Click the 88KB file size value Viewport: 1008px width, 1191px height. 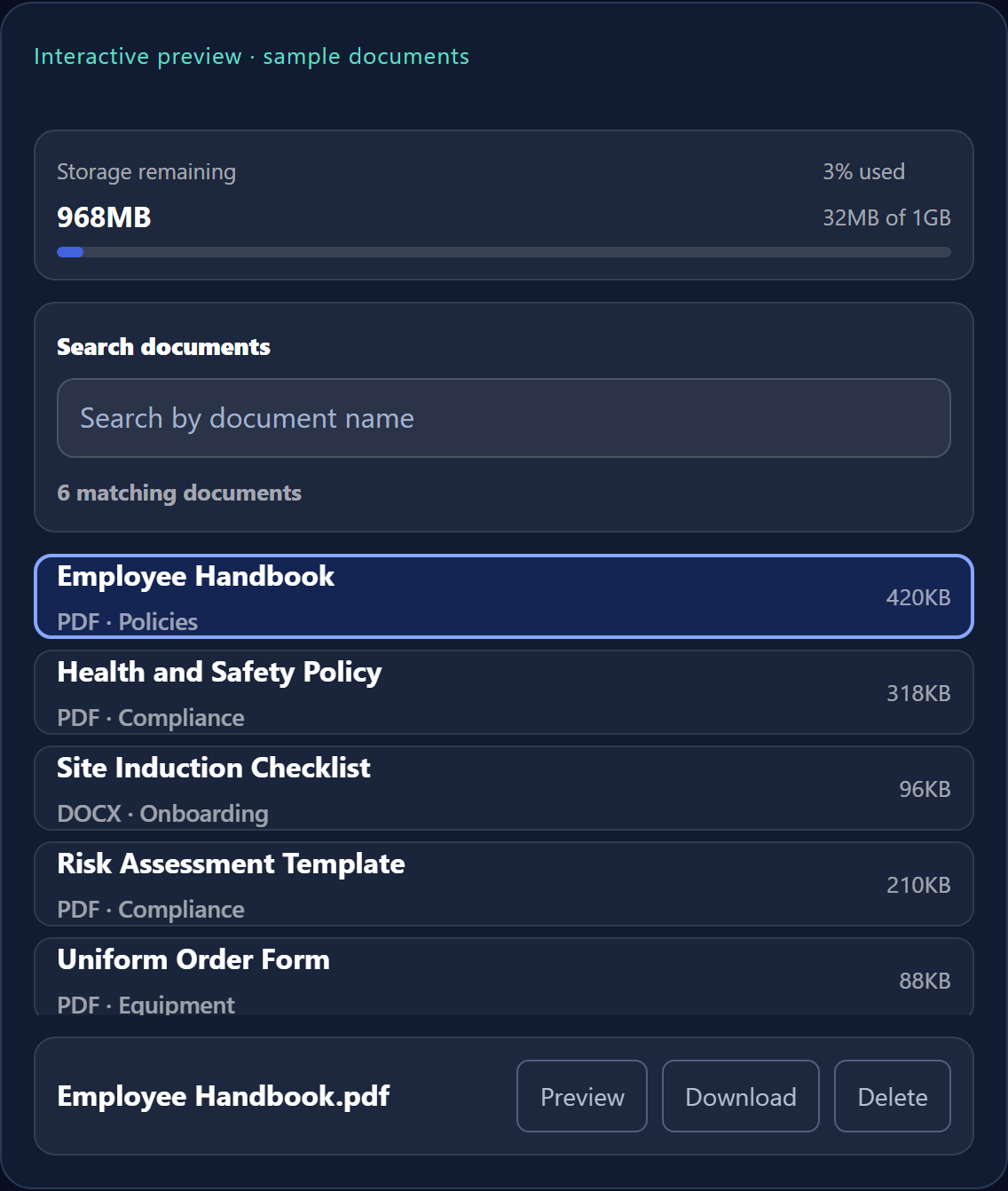tap(925, 981)
